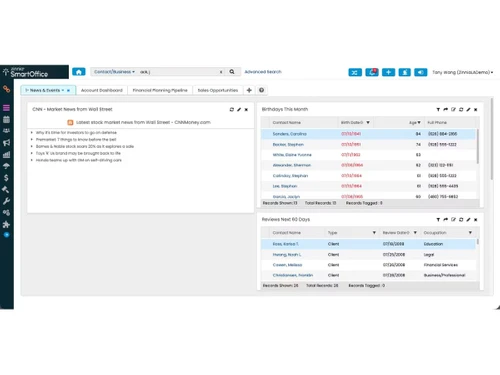Close the Birthdays This Month panel
Screen dimensions: 500x375
pos(476,109)
